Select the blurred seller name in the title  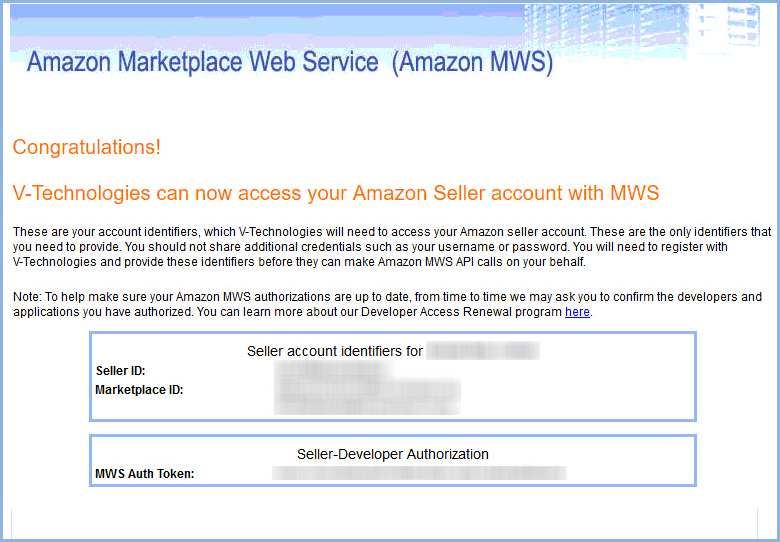click(x=483, y=351)
